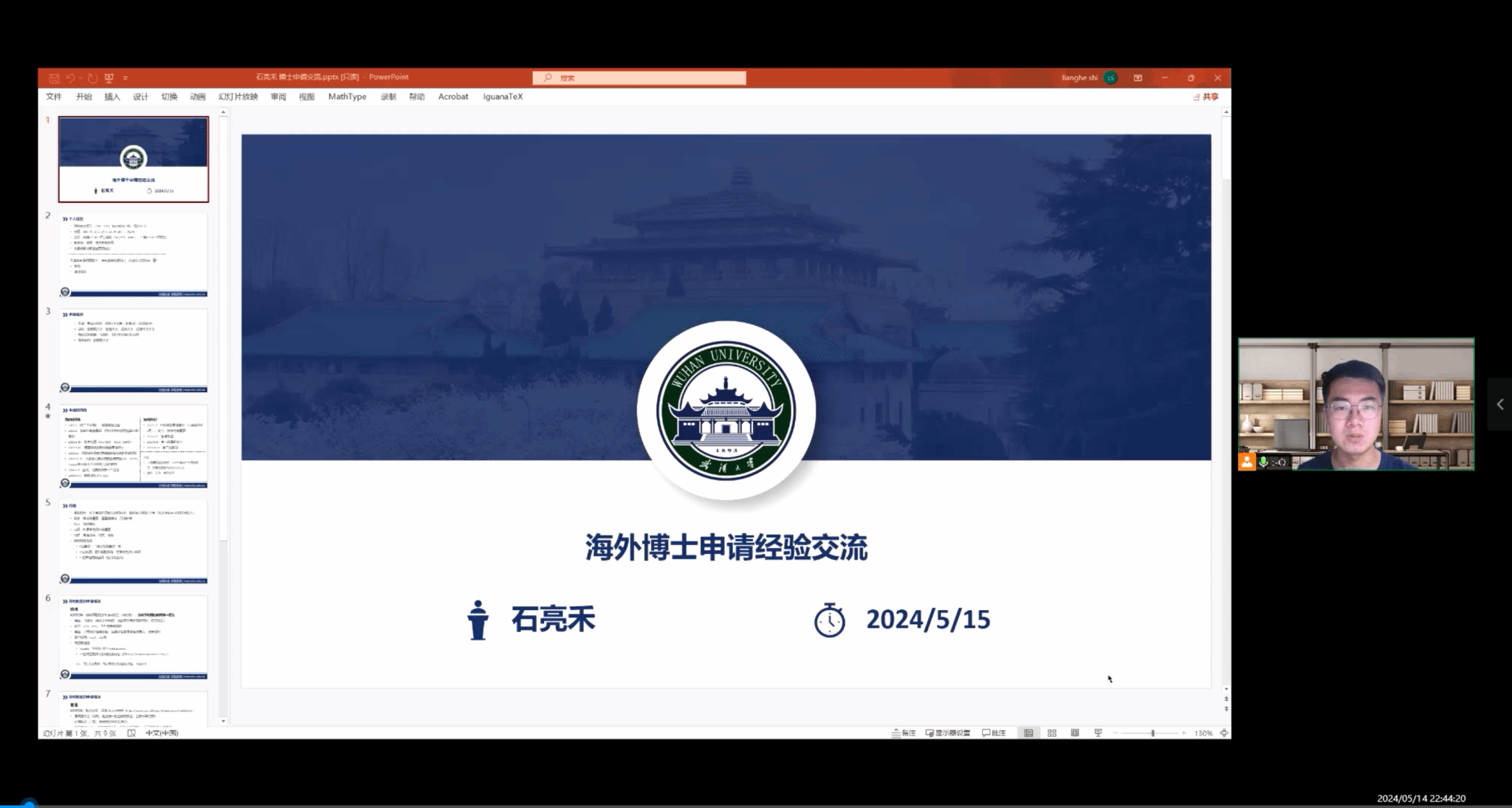Image resolution: width=1512 pixels, height=808 pixels.
Task: Click the Save icon in quick access toolbar
Action: [x=54, y=78]
